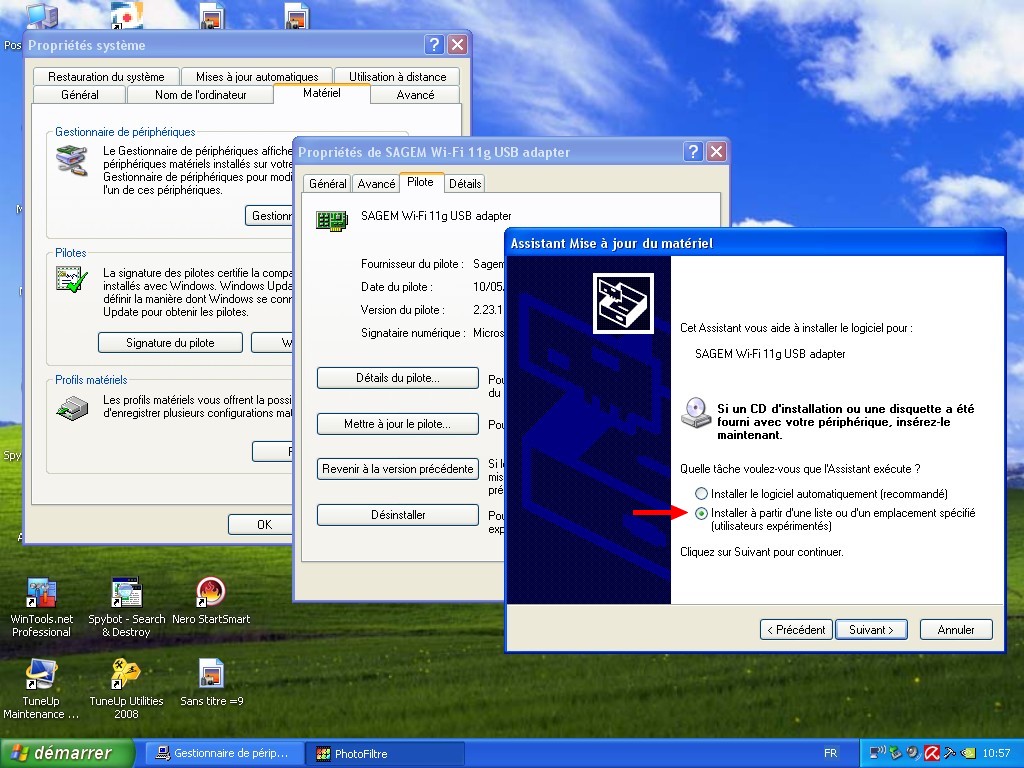Click 'Date du pilote :' label
The width and height of the screenshot is (1024, 768).
pyautogui.click(x=396, y=287)
